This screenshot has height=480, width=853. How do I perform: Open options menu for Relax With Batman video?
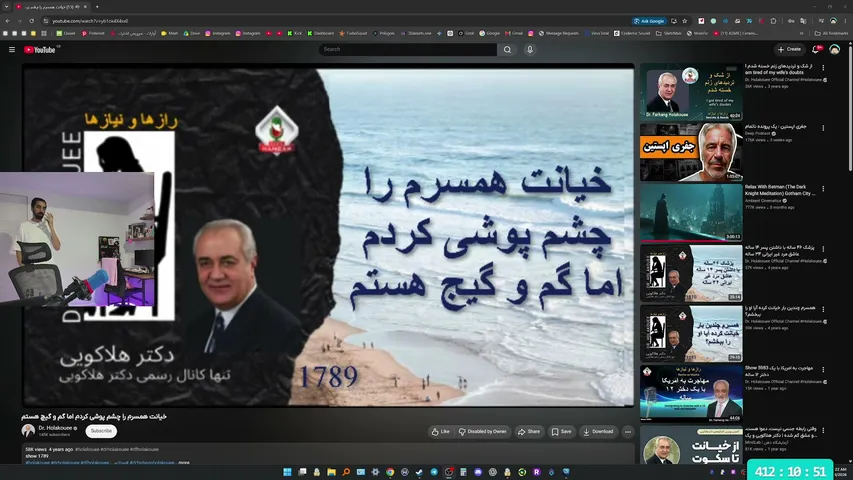(x=823, y=189)
